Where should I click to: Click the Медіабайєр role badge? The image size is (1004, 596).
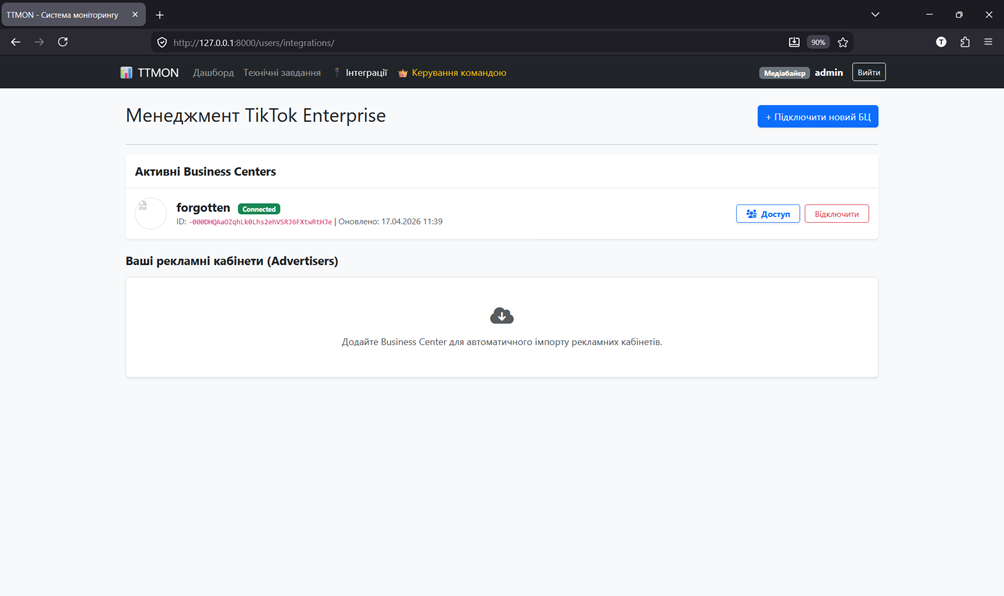coord(784,73)
